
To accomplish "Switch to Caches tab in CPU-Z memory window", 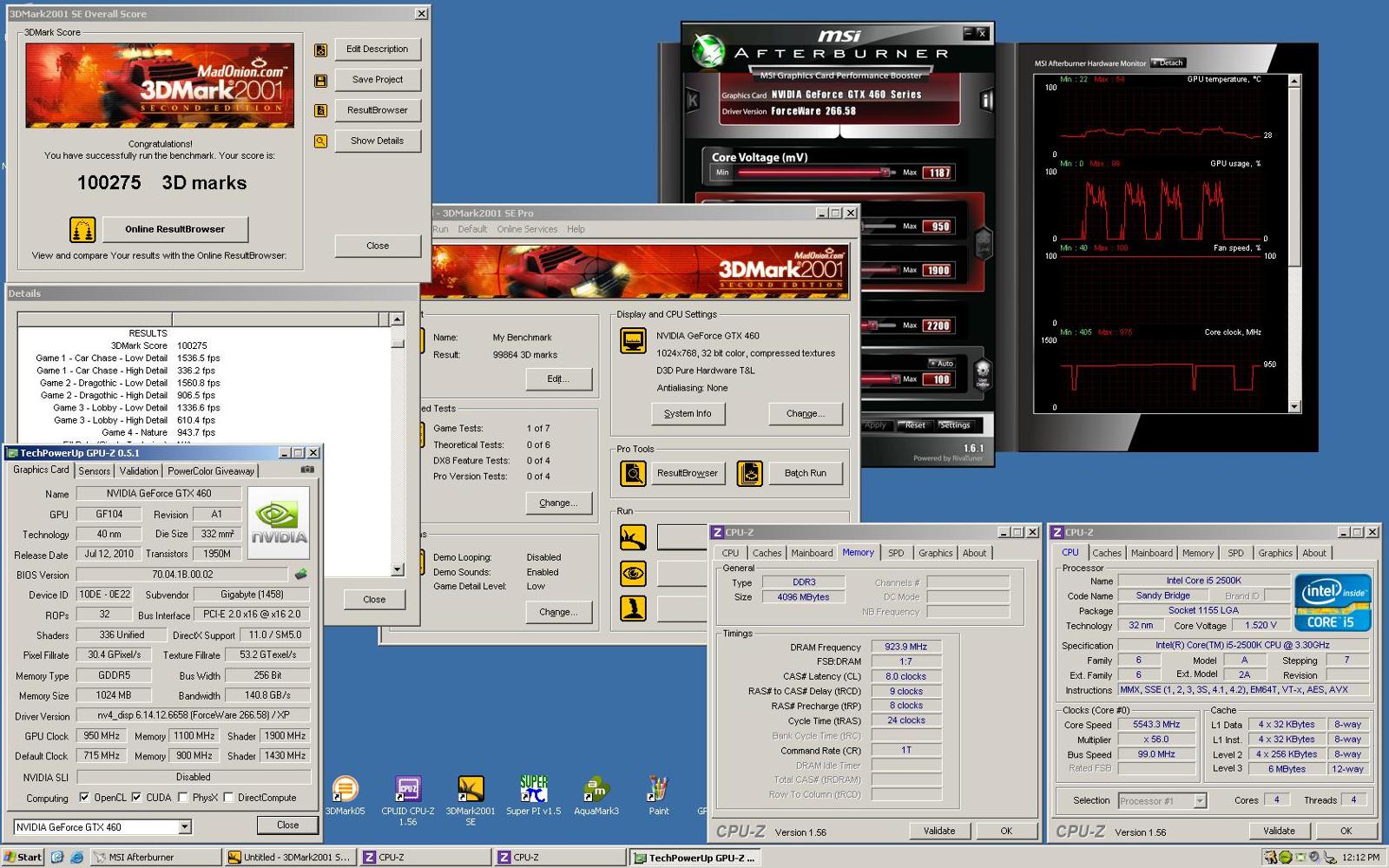I will click(x=767, y=553).
